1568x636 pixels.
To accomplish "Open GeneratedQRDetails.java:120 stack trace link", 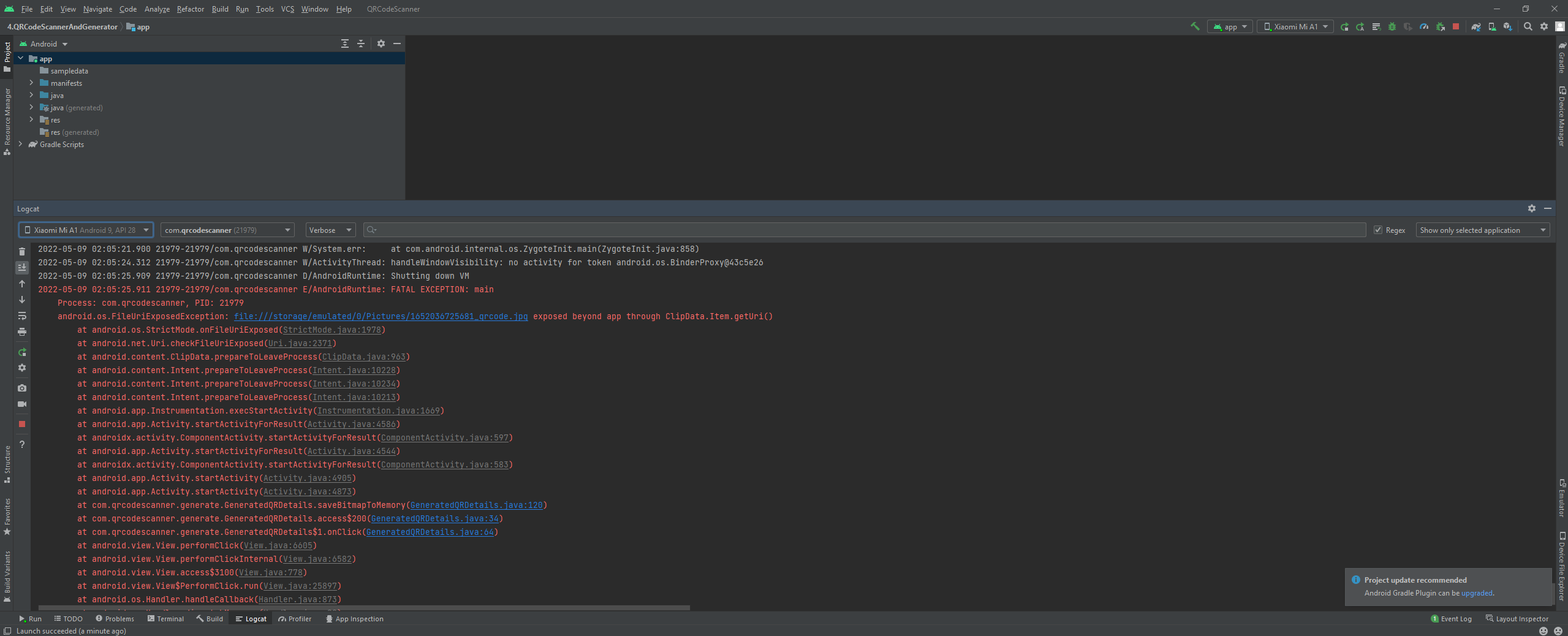I will [476, 505].
